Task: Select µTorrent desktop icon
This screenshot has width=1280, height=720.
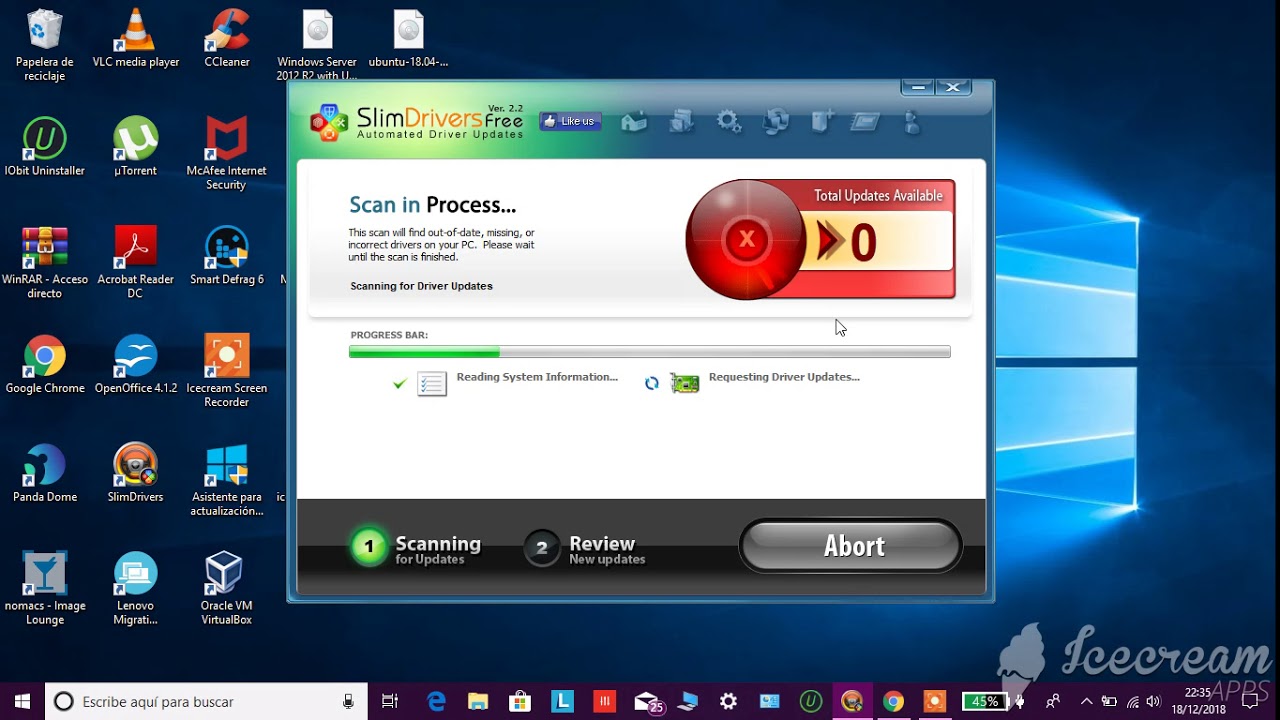Action: click(135, 148)
